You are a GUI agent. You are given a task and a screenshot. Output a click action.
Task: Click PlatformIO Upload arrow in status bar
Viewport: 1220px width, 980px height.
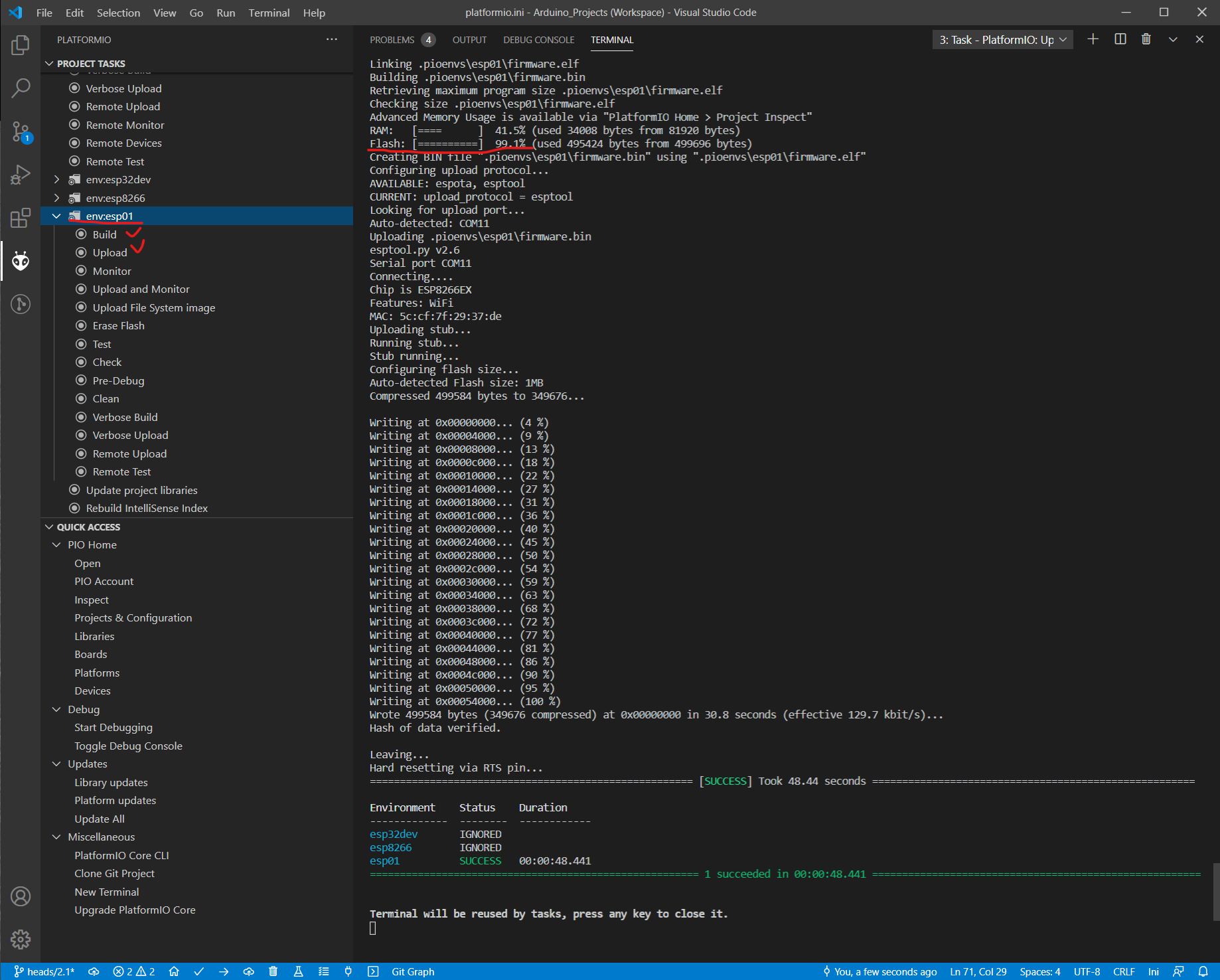(x=224, y=971)
